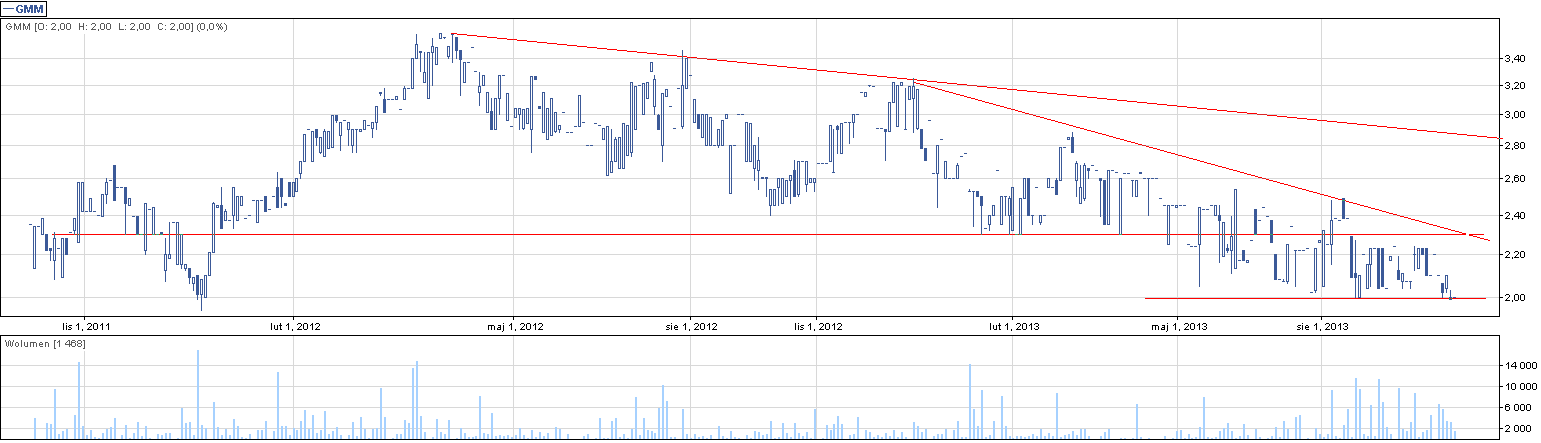Select the 'sie 1, 2013' date label
This screenshot has height=443, width=1541.
(x=1322, y=326)
